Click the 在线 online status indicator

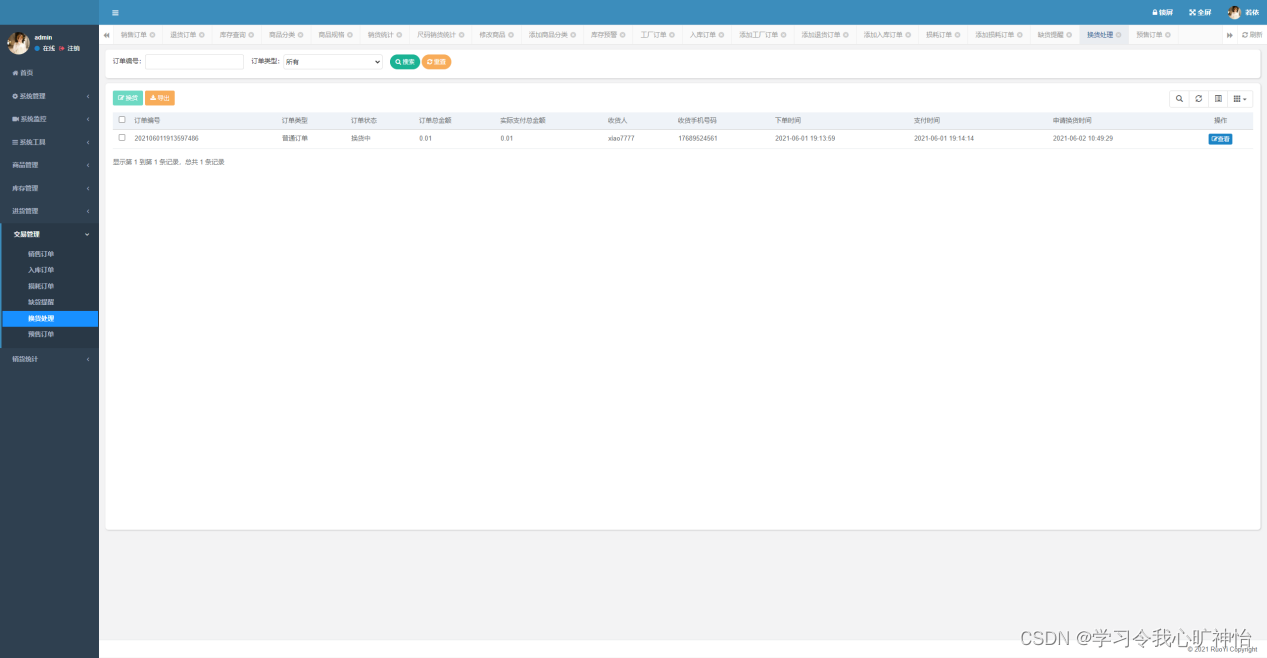point(45,48)
